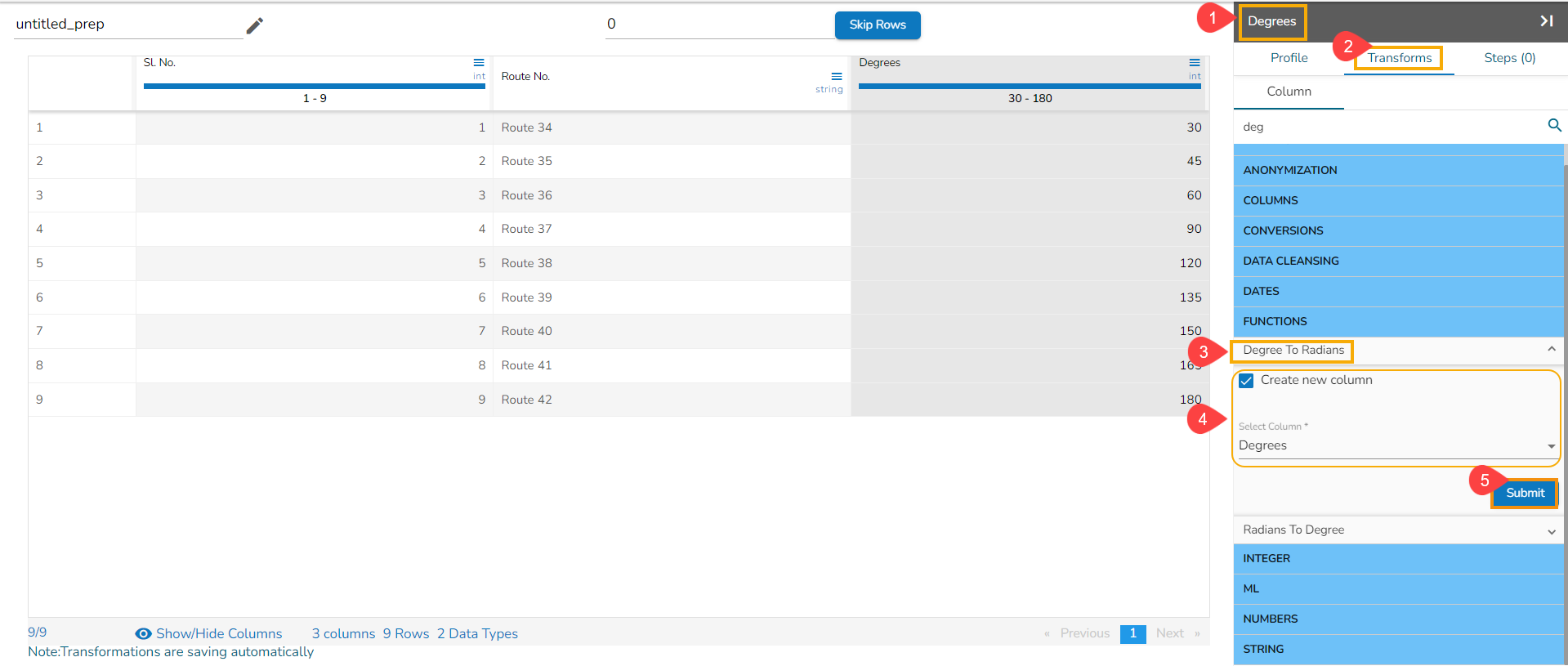Open the Sl. No. column menu icon

point(479,63)
